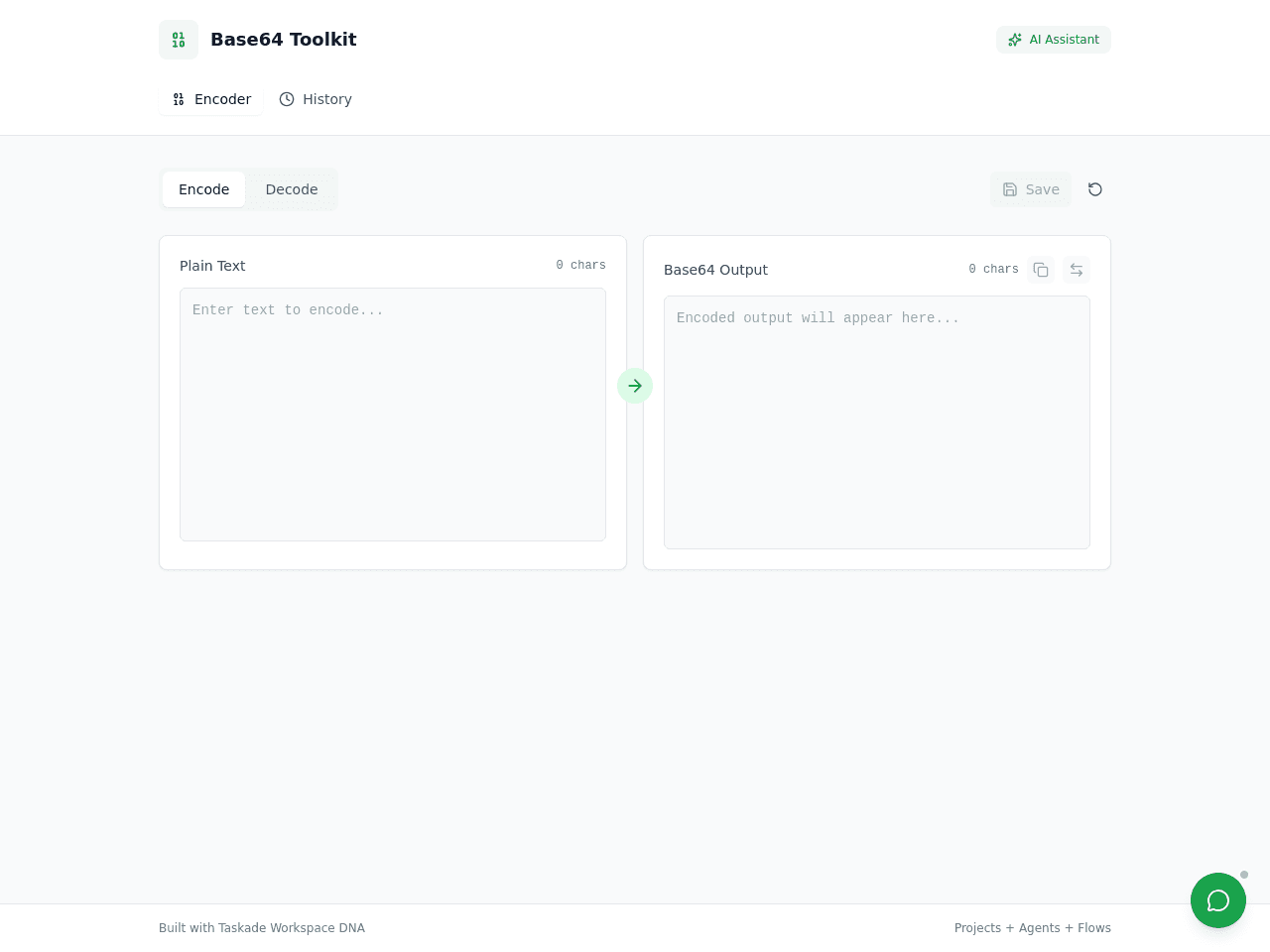Viewport: 1270px width, 952px height.
Task: Select Decode mode
Action: [x=292, y=189]
